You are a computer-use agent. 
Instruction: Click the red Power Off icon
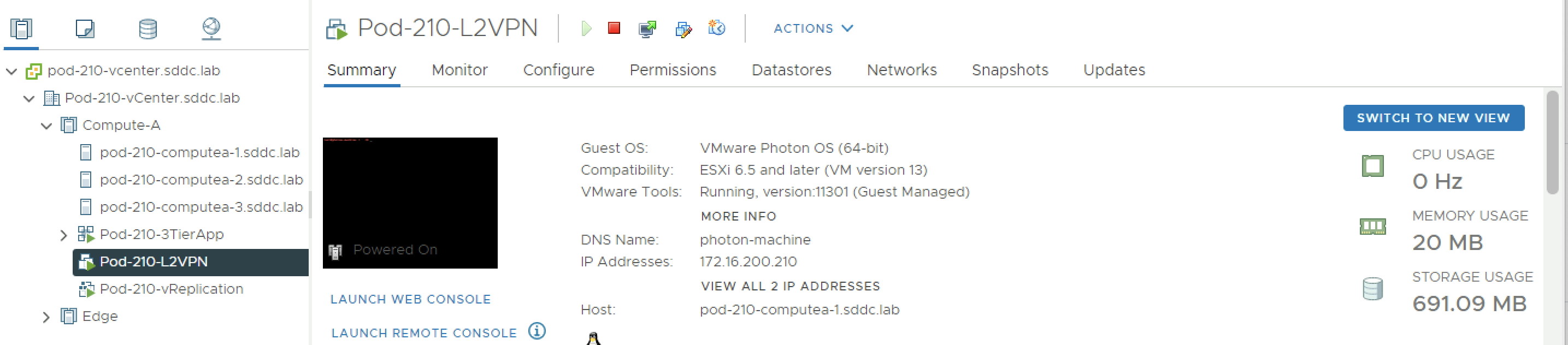pyautogui.click(x=614, y=28)
